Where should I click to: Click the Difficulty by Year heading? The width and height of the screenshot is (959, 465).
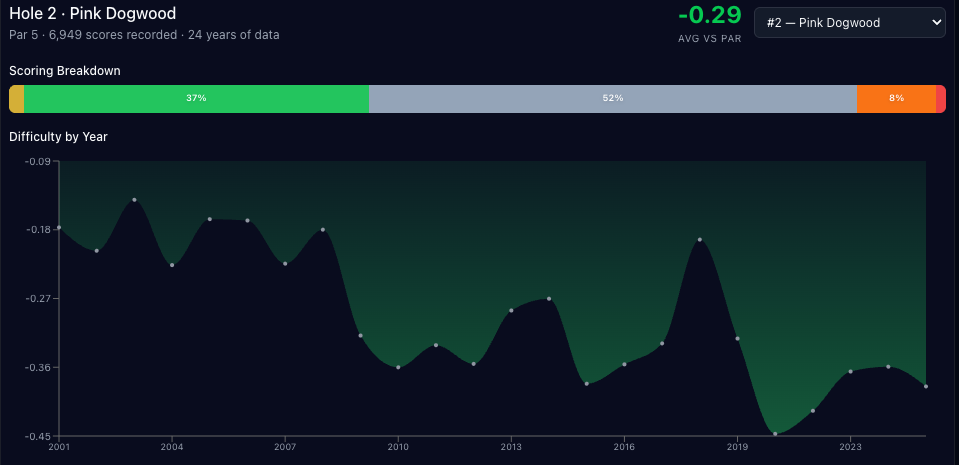click(x=58, y=136)
